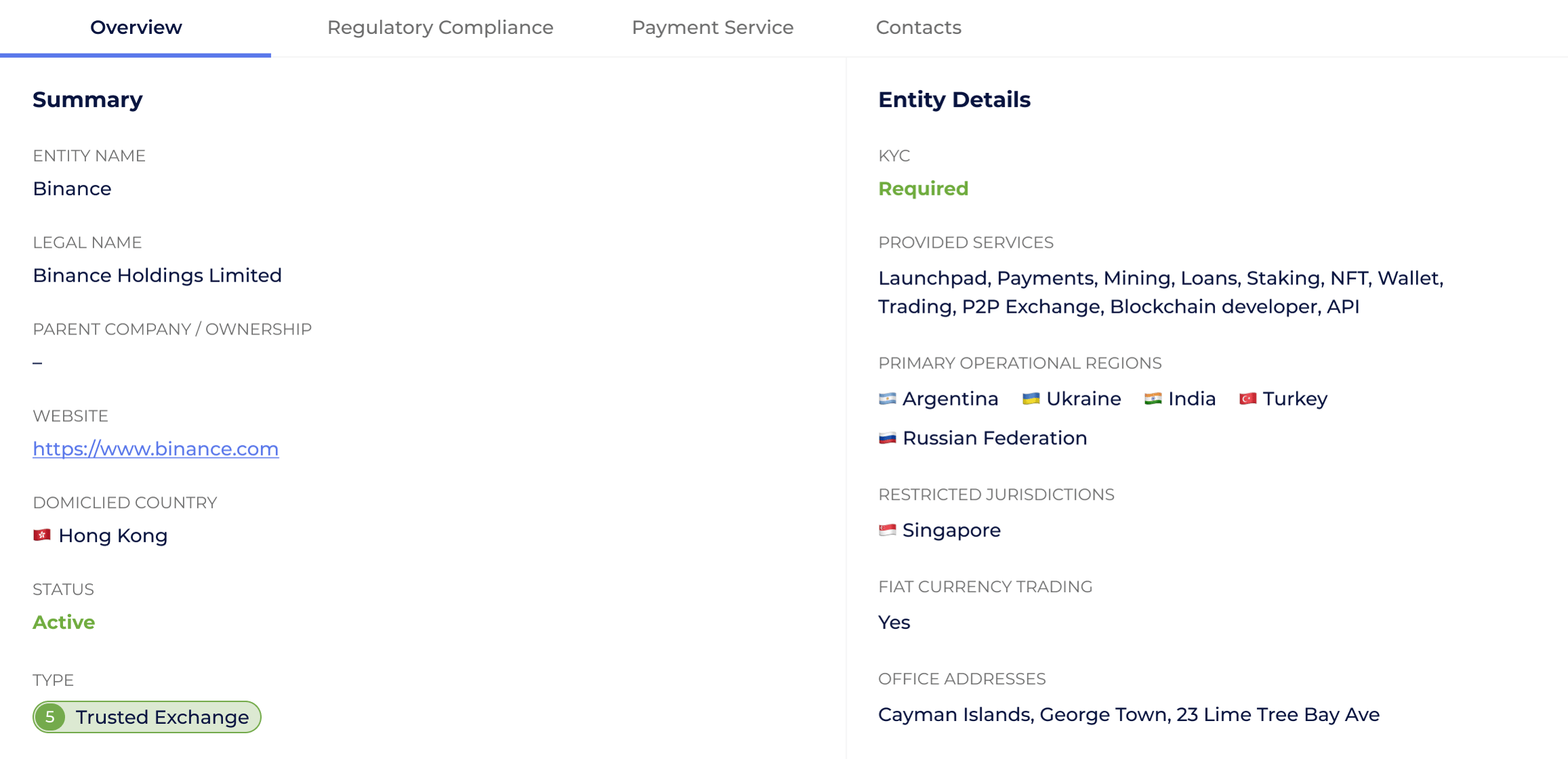Image resolution: width=1568 pixels, height=759 pixels.
Task: Click the Singapore flag icon
Action: 887,530
